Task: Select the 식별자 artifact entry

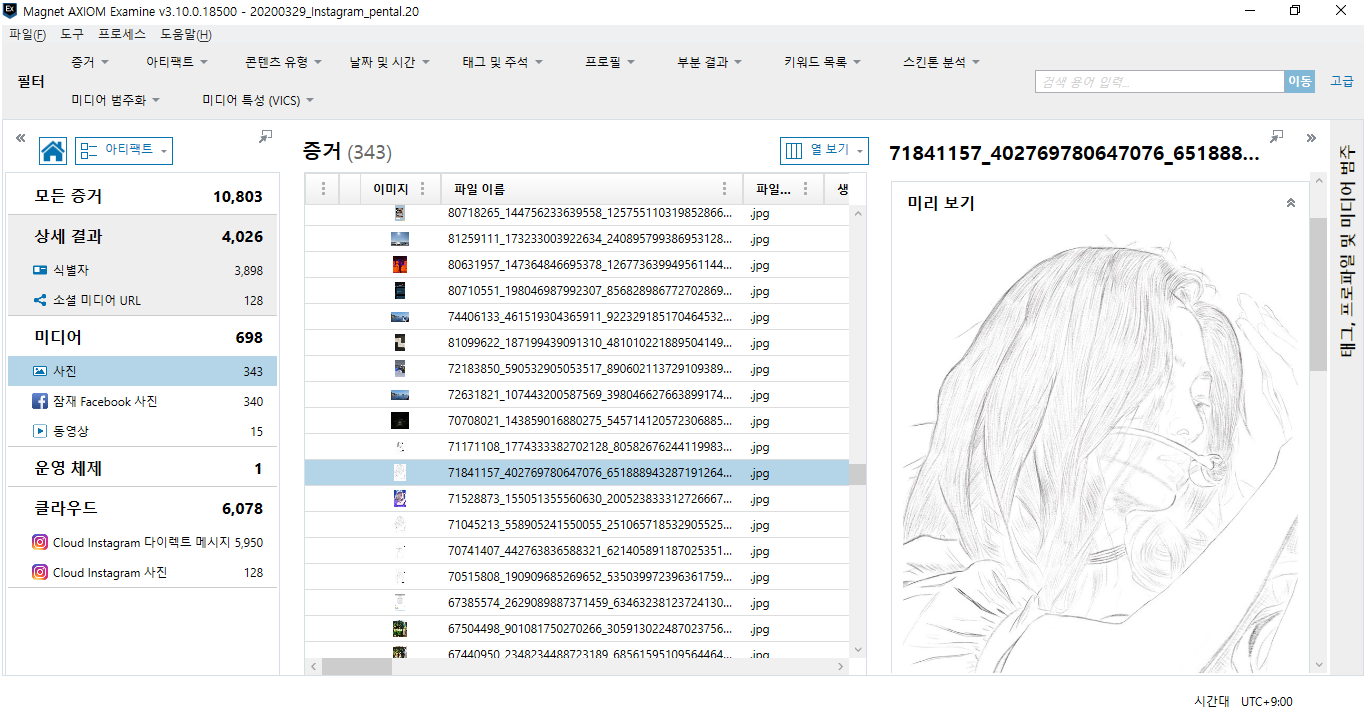Action: point(142,270)
